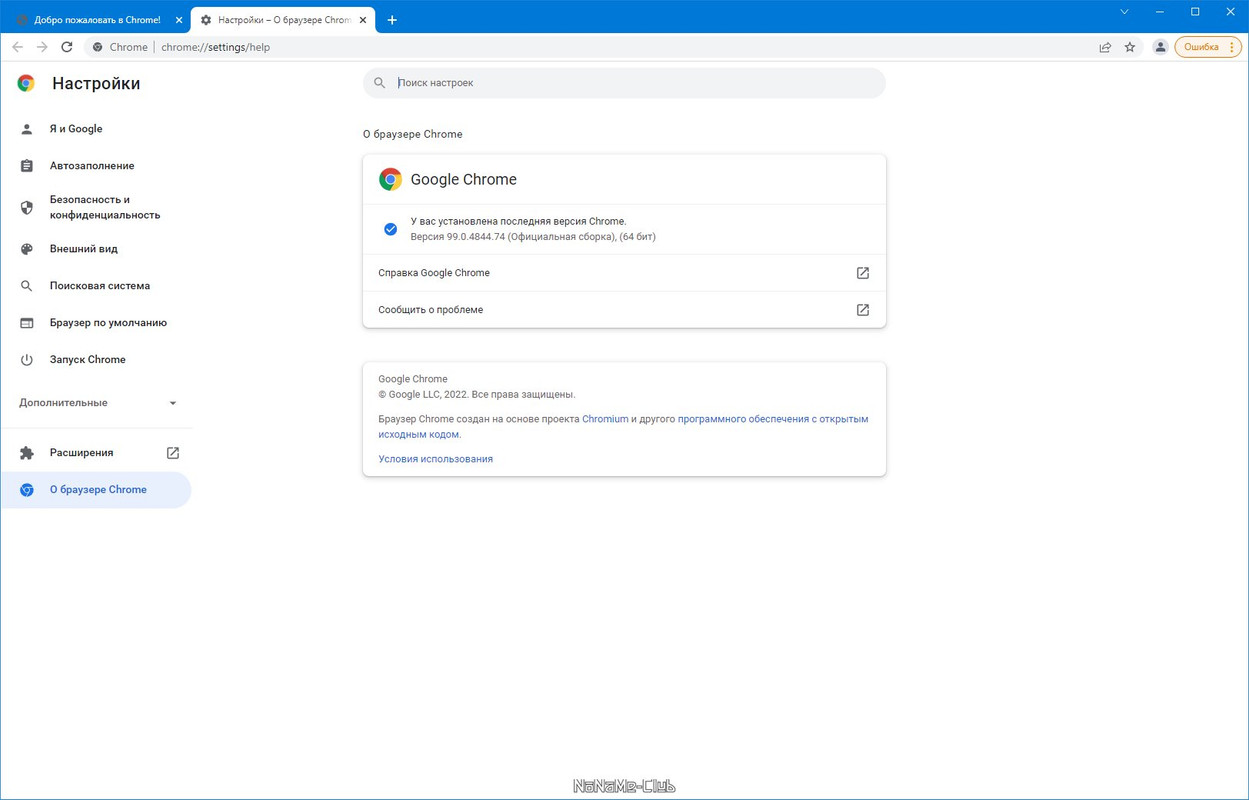Image resolution: width=1249 pixels, height=800 pixels.
Task: Click the page reload icon
Action: [x=66, y=46]
